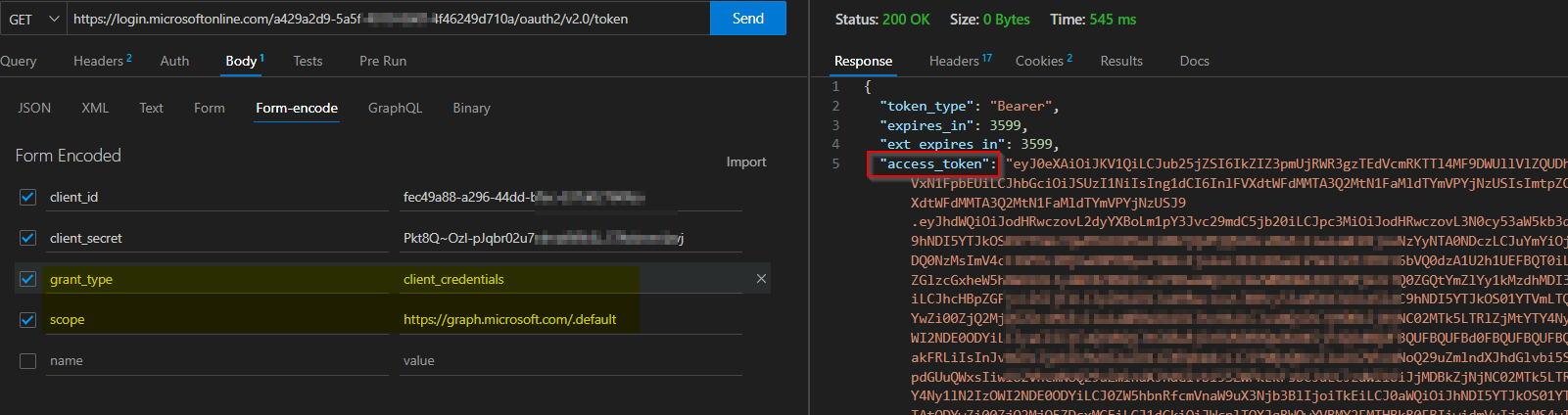Open the GET method dropdown

point(33,19)
